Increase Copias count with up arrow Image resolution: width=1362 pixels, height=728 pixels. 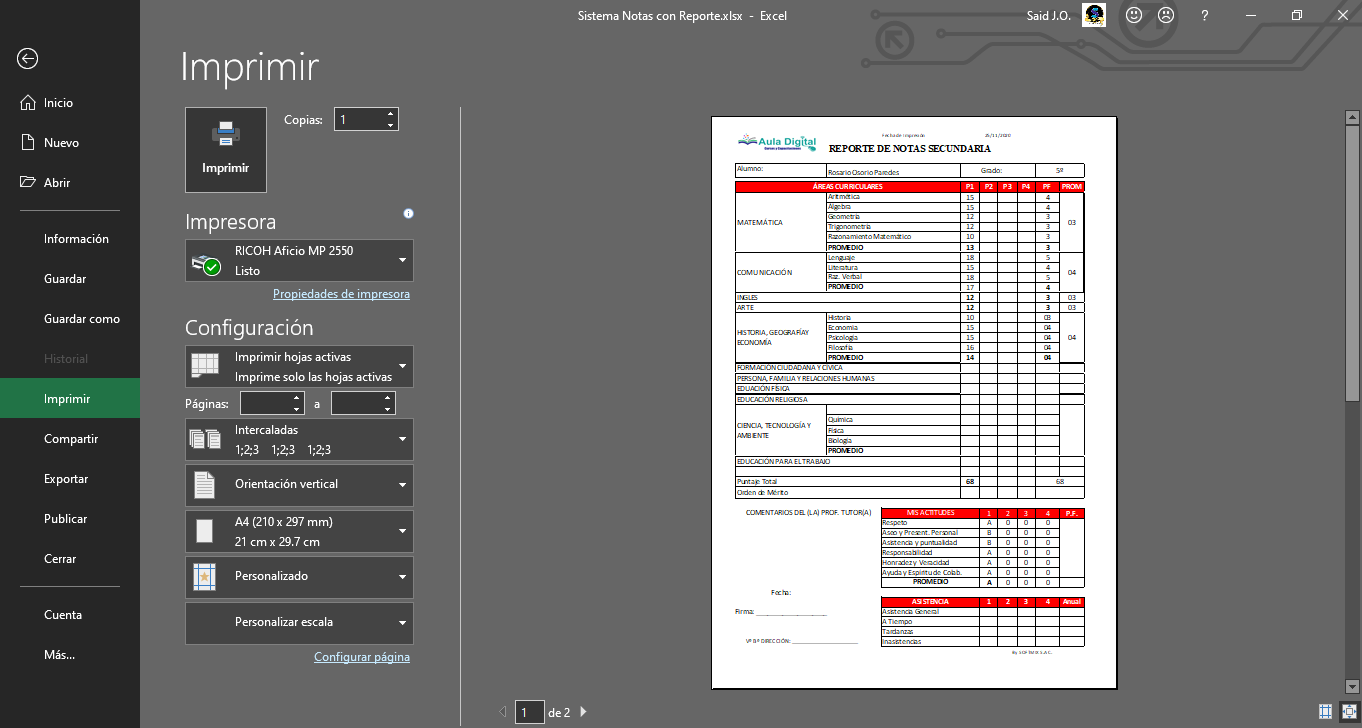[x=390, y=114]
